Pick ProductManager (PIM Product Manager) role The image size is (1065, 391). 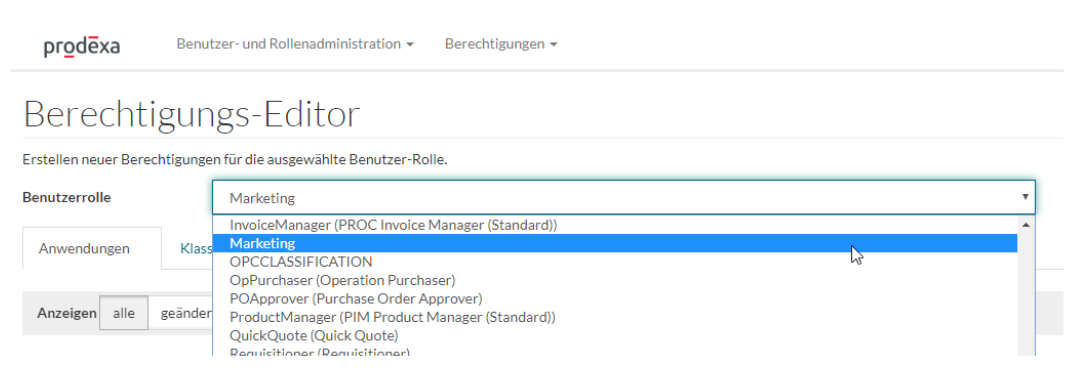(615, 316)
